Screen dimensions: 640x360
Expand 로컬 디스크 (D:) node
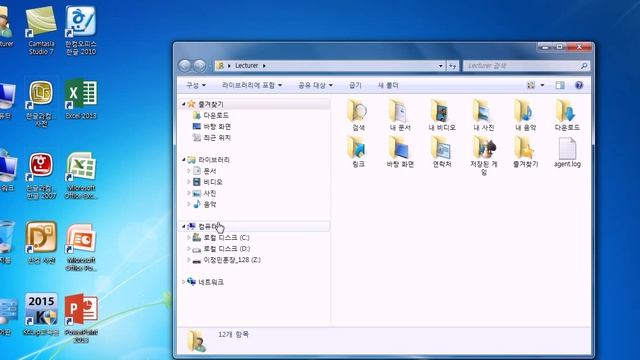[x=189, y=249]
